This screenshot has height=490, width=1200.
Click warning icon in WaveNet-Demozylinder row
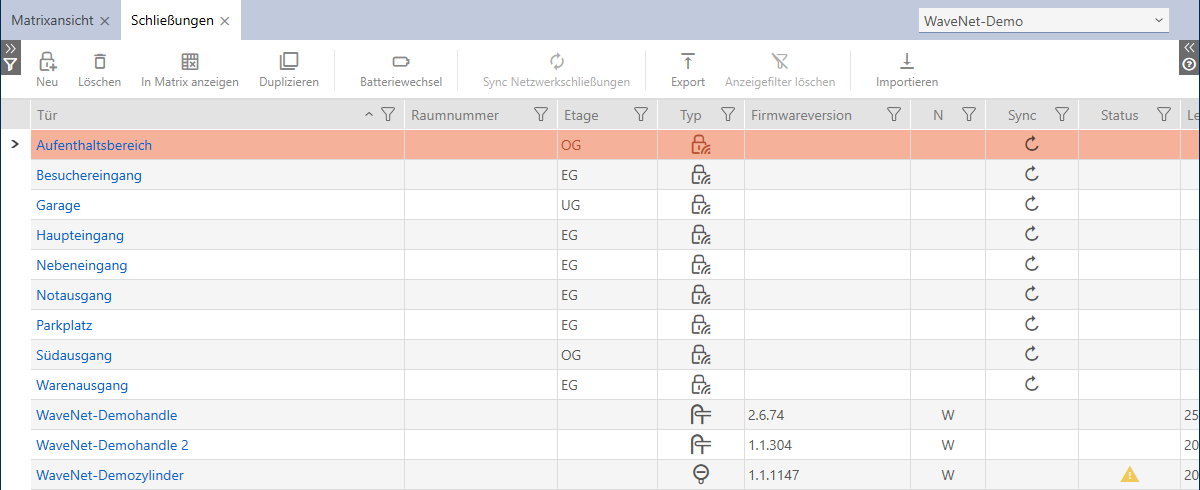[x=1129, y=475]
